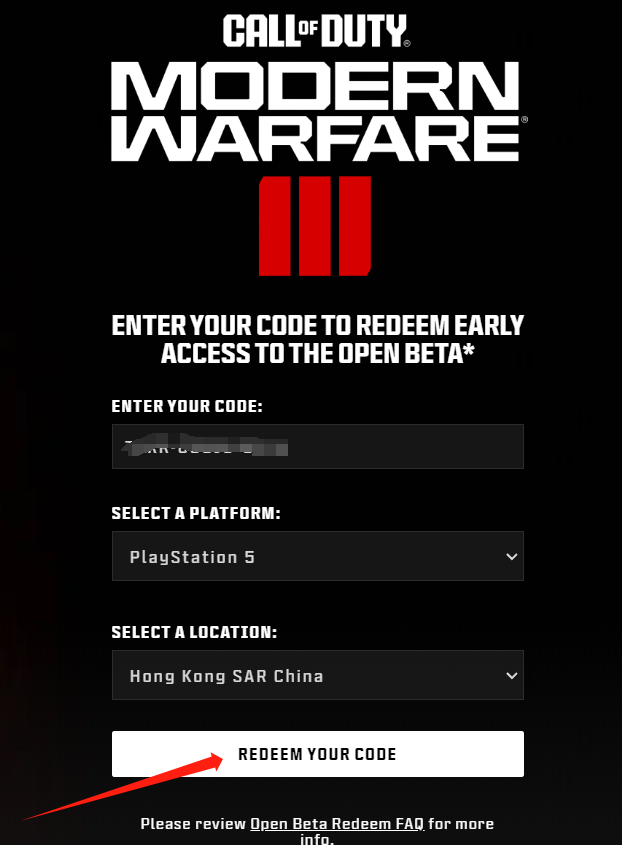Click the 'Please review' text
This screenshot has height=845, width=622.
click(x=193, y=823)
